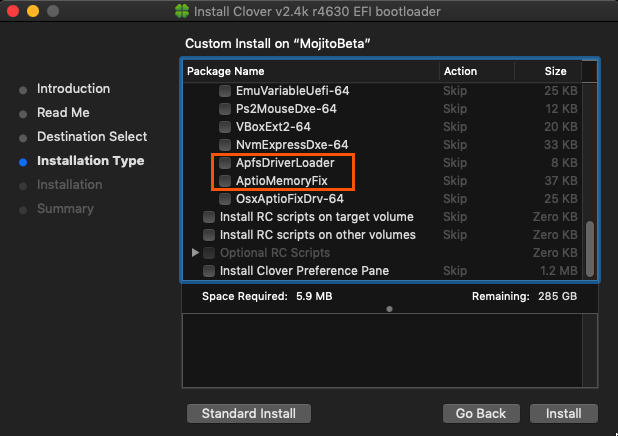The width and height of the screenshot is (618, 436).
Task: Check the AptioMemoryFix checkbox
Action: tap(225, 181)
